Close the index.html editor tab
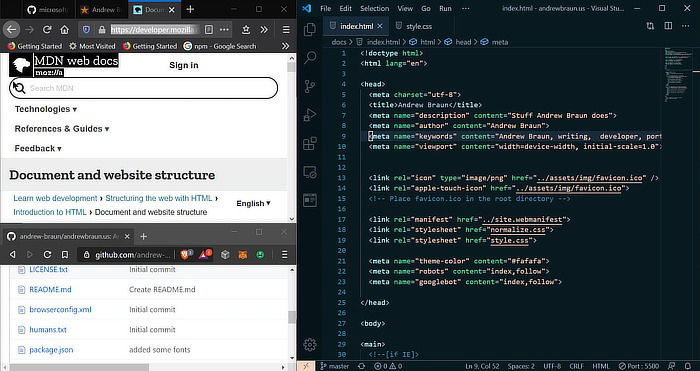This screenshot has width=700, height=371. click(380, 26)
